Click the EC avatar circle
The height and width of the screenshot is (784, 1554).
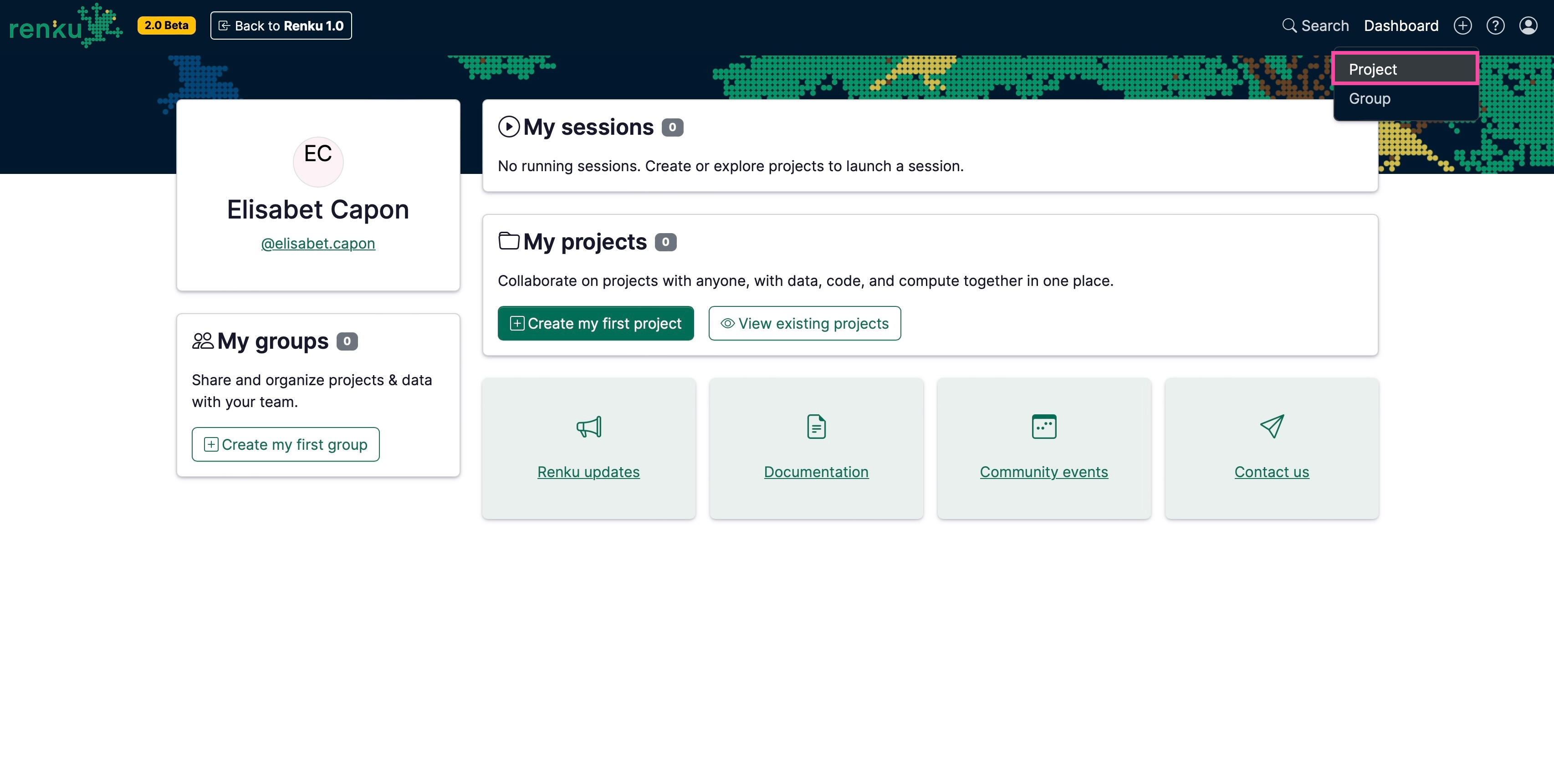click(318, 161)
